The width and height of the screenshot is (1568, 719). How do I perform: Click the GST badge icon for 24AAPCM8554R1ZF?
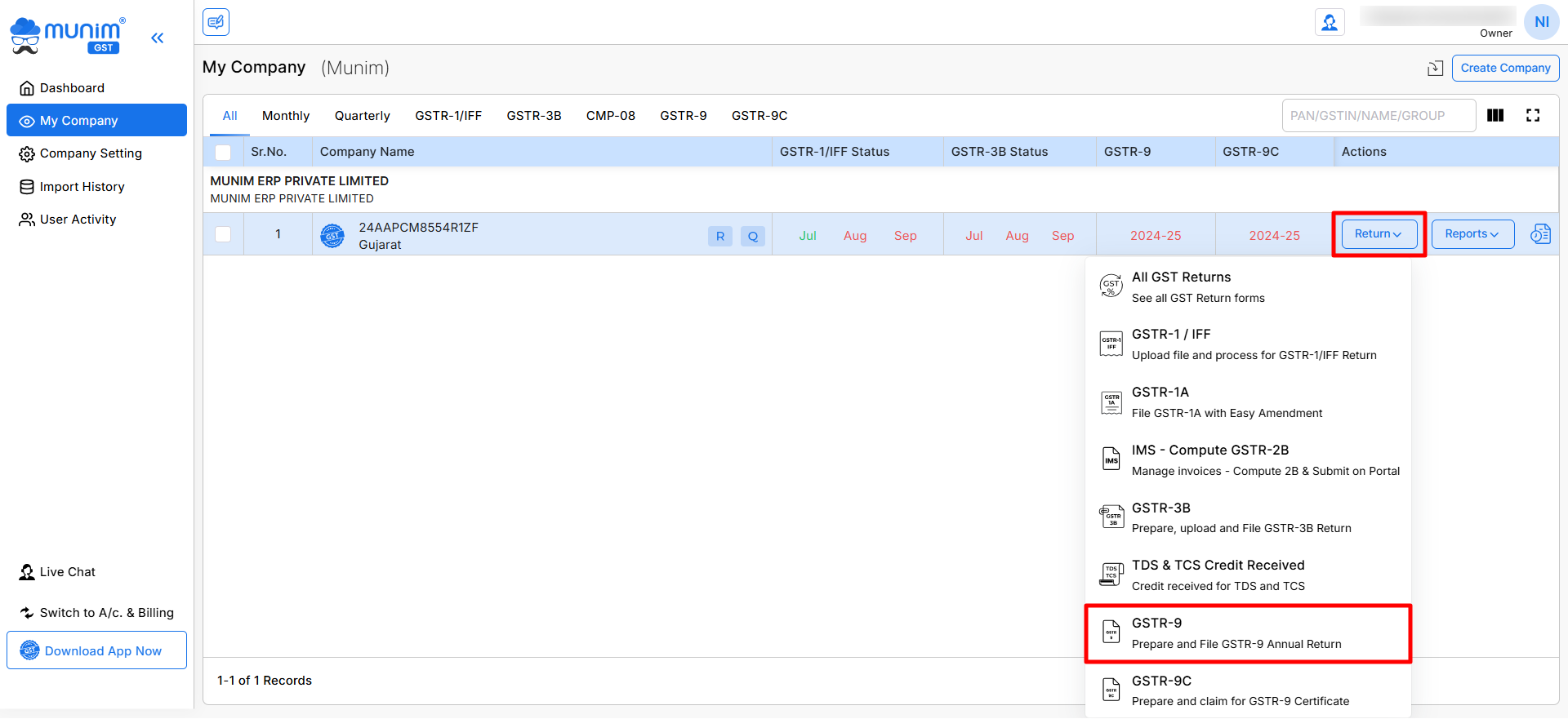[332, 236]
